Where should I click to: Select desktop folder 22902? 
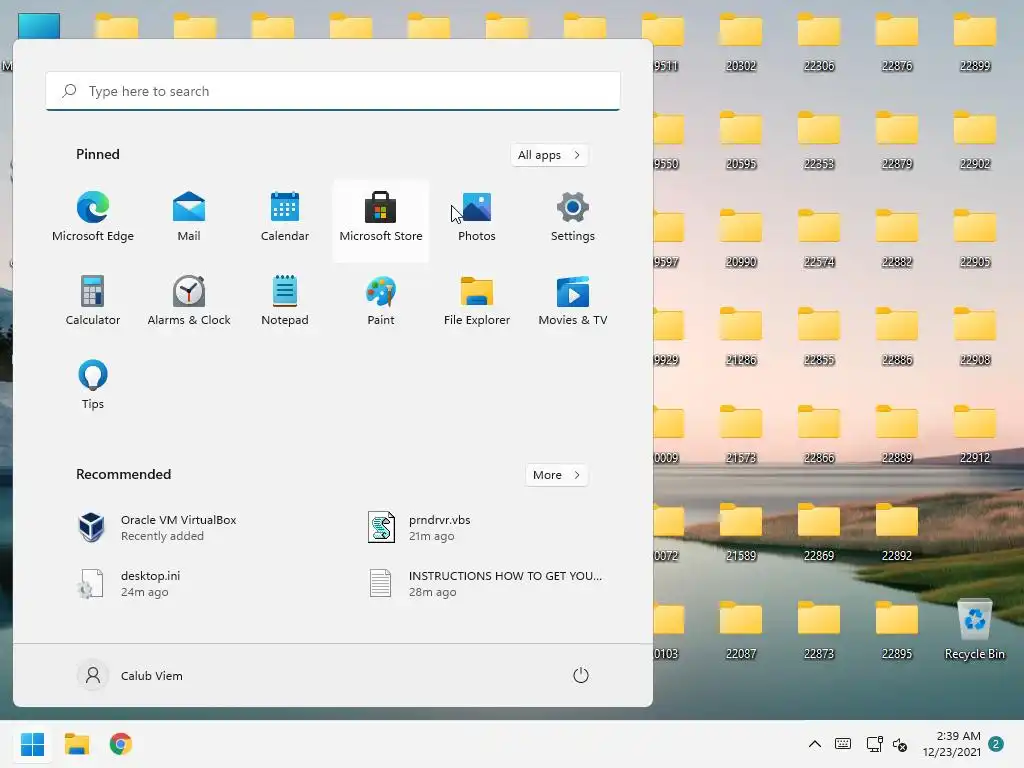coord(975,140)
